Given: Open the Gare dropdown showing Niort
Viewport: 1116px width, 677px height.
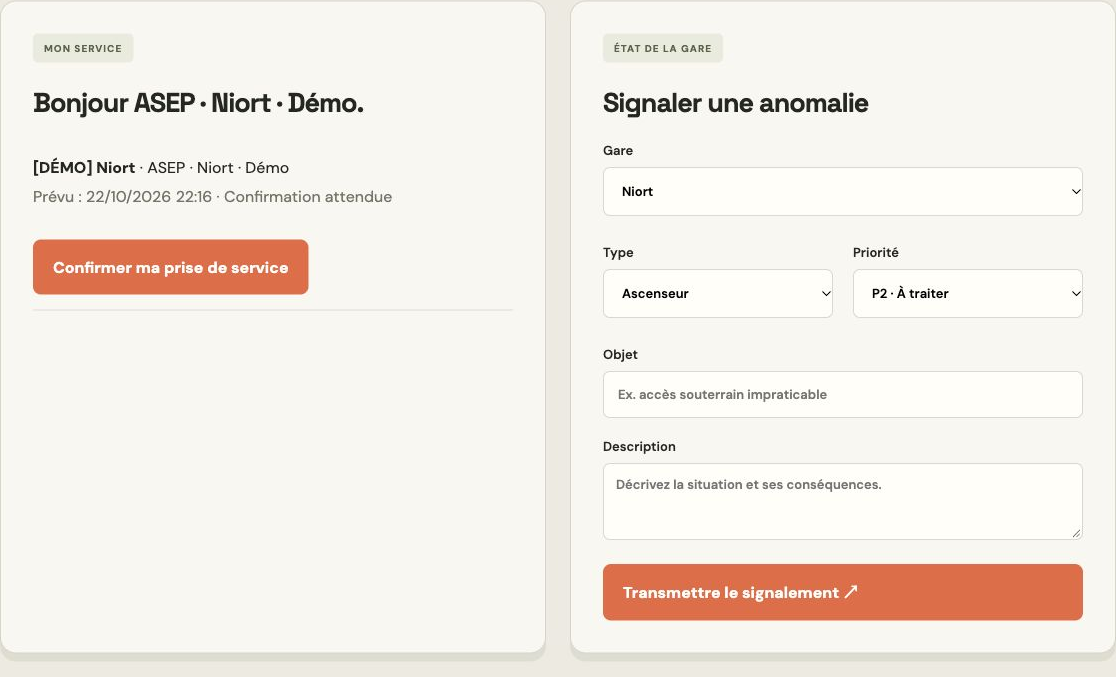Looking at the screenshot, I should coord(843,191).
